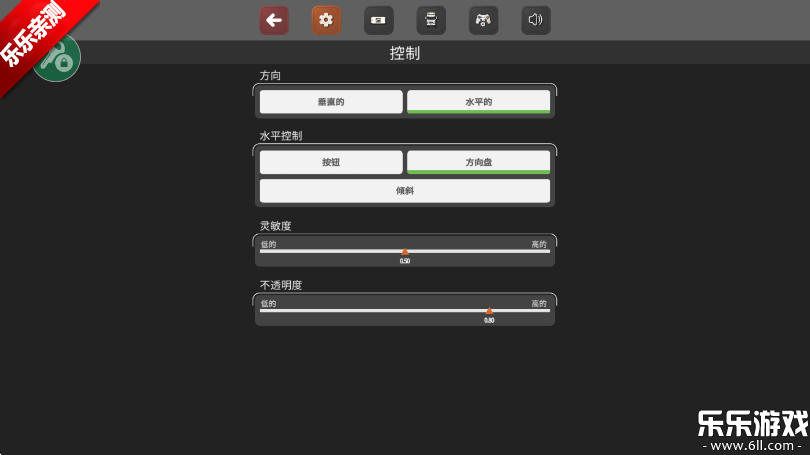Click the 灵敏度 slider handle at 0.50
This screenshot has width=810, height=455.
405,252
